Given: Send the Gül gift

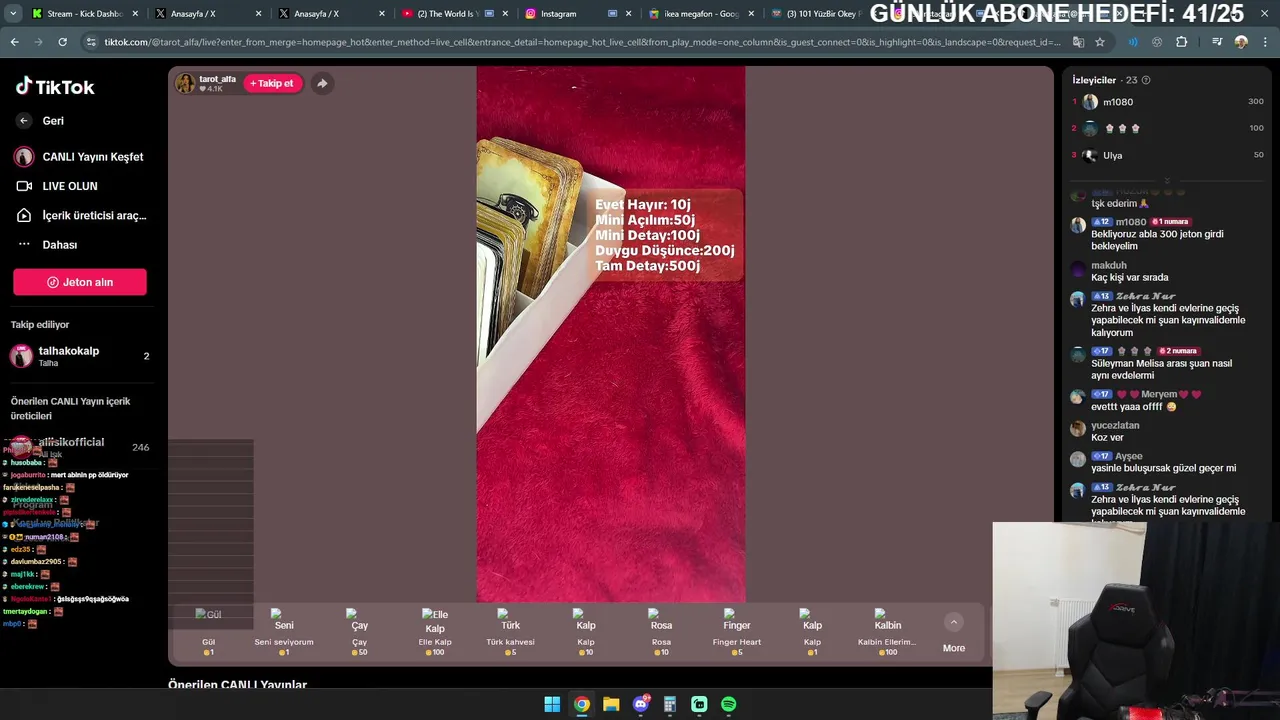Looking at the screenshot, I should (208, 631).
